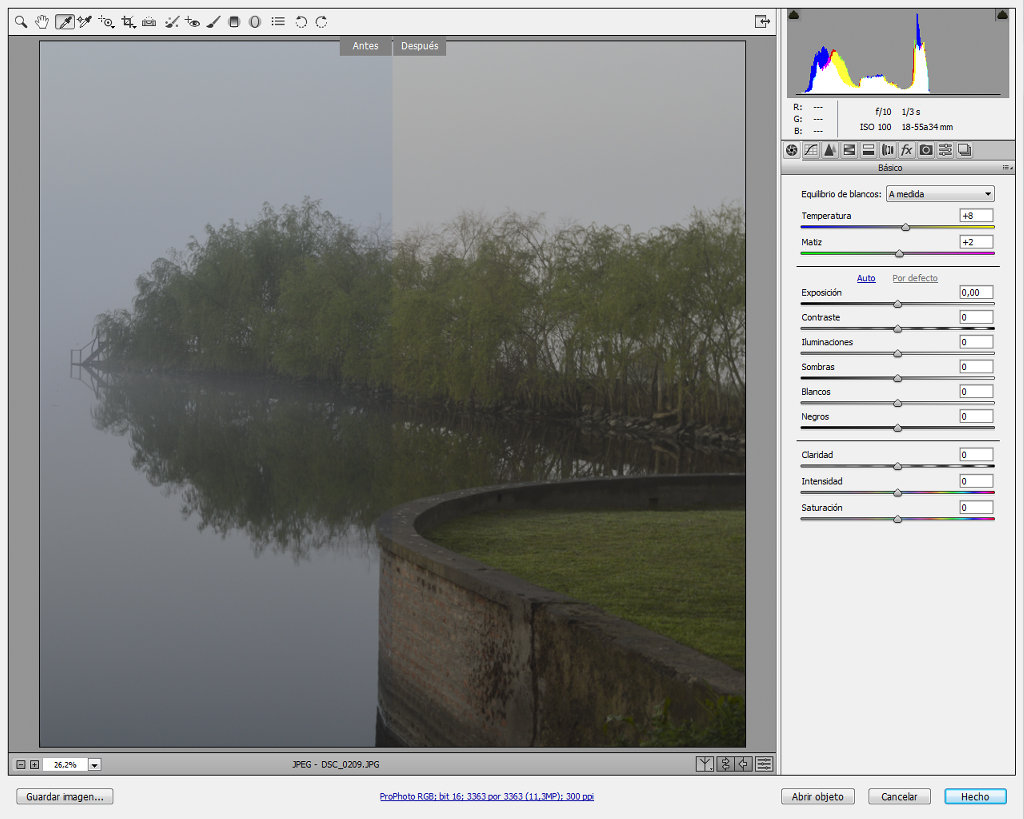Screen dimensions: 1024x819
Task: Toggle highlight clipping warning in histogram
Action: [x=1002, y=14]
